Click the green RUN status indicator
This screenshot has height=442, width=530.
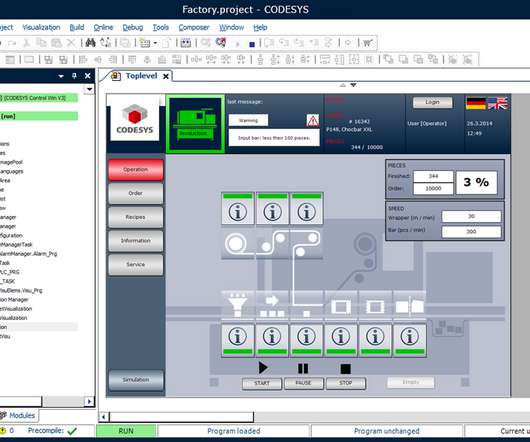coord(126,431)
